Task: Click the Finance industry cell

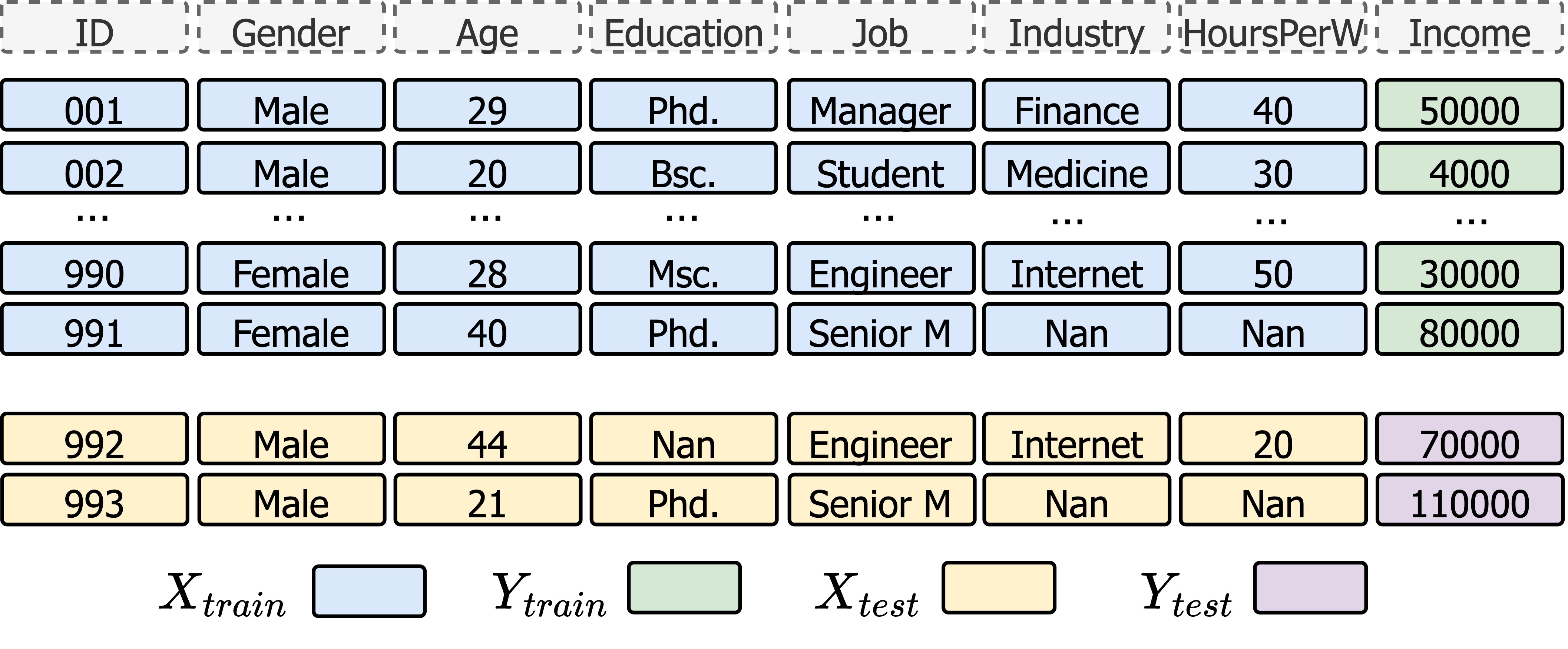Action: [1076, 105]
